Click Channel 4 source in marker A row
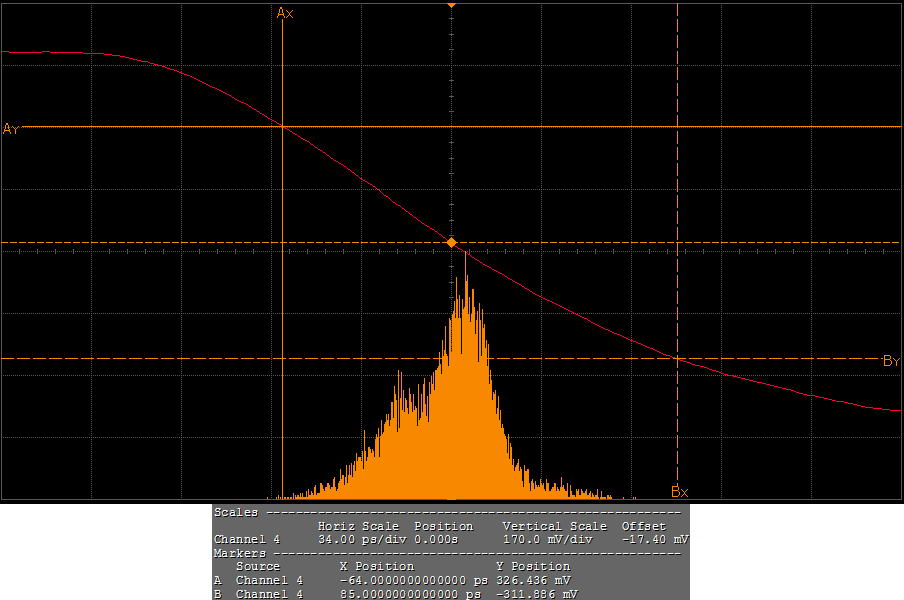Screen dimensions: 904x600 269,580
